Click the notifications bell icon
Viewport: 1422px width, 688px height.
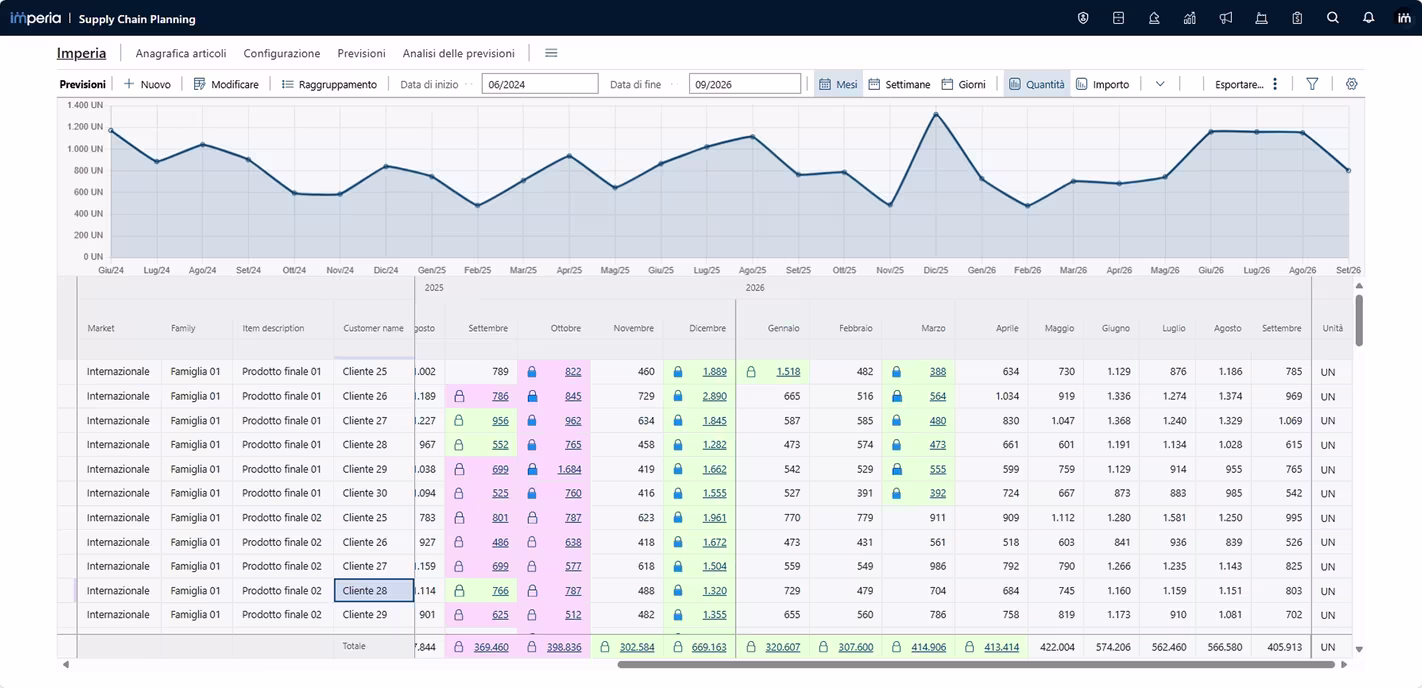(1369, 18)
